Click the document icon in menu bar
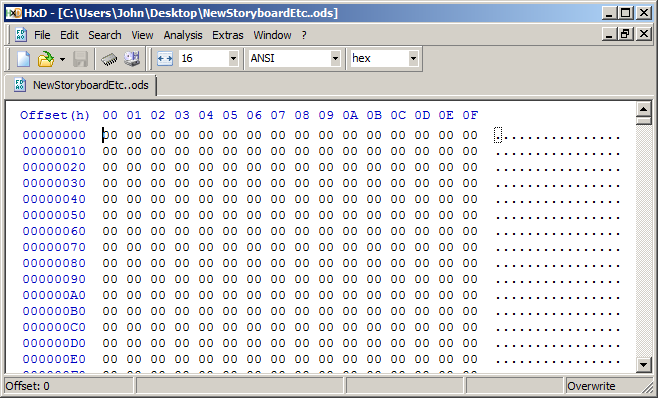The width and height of the screenshot is (658, 398). (21, 35)
